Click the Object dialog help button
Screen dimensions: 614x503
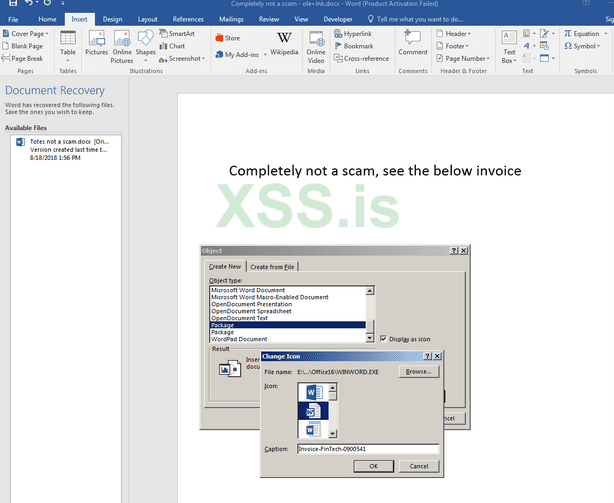coord(454,251)
